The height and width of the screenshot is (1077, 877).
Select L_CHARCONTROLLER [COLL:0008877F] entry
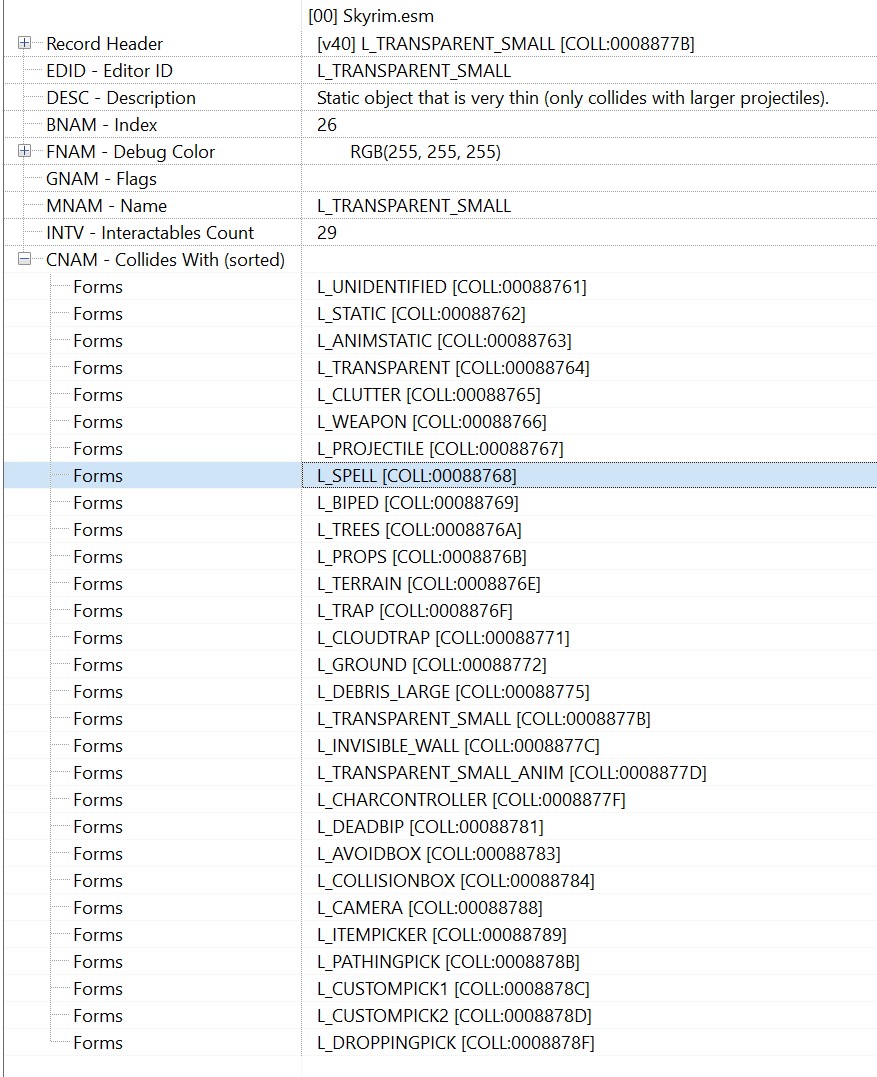coord(471,800)
